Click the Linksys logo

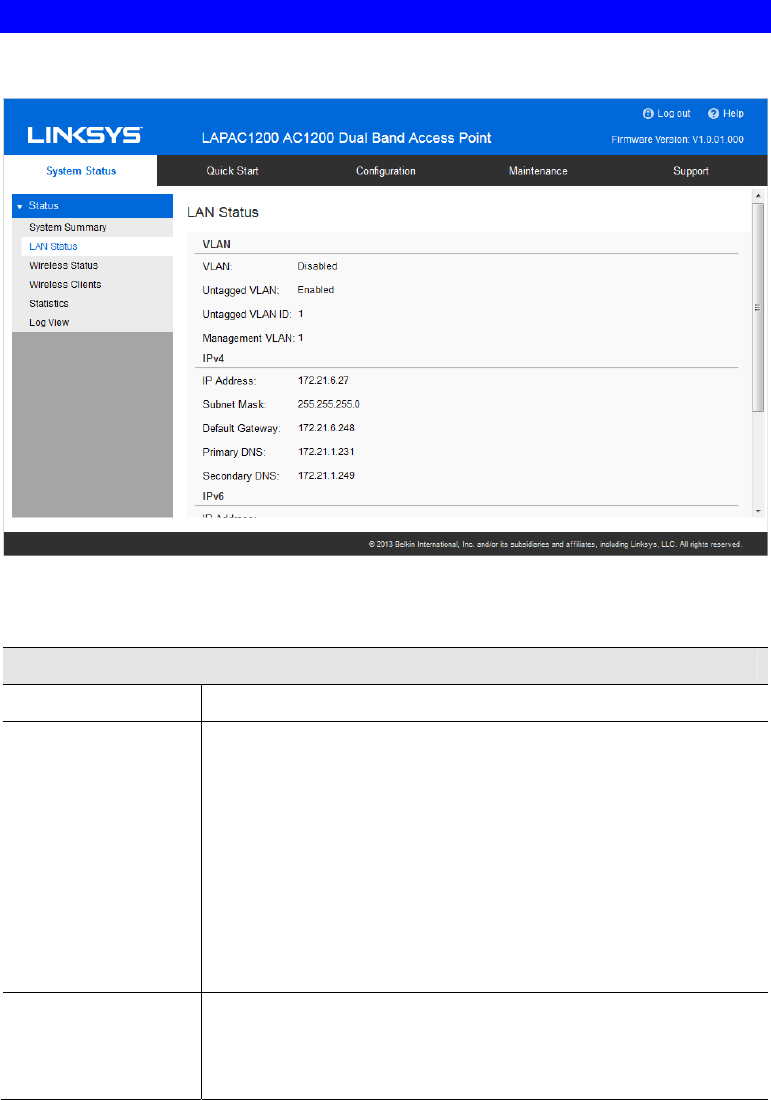[85, 135]
